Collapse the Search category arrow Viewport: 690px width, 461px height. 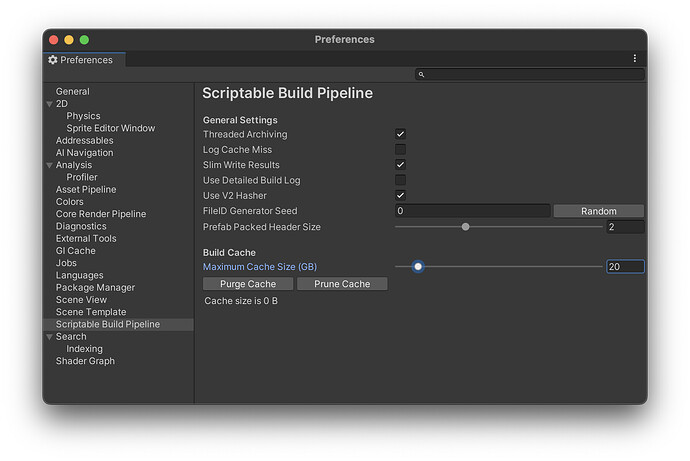tap(49, 337)
